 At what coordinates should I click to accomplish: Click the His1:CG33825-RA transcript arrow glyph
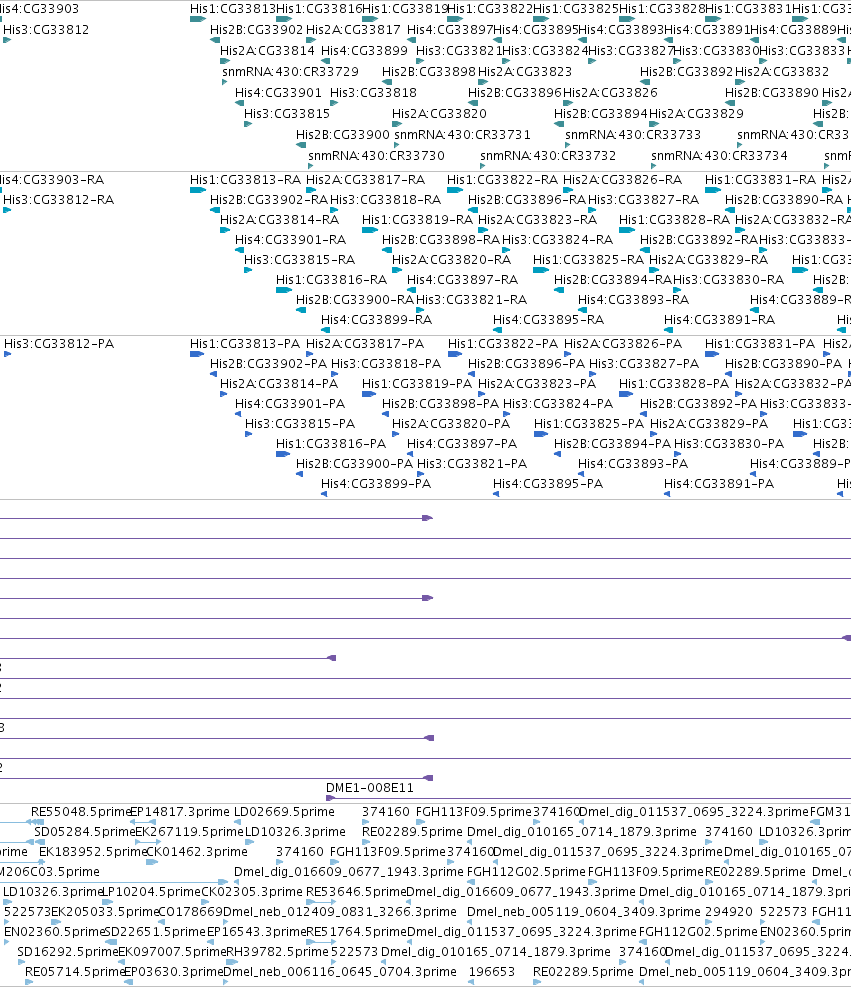541,270
